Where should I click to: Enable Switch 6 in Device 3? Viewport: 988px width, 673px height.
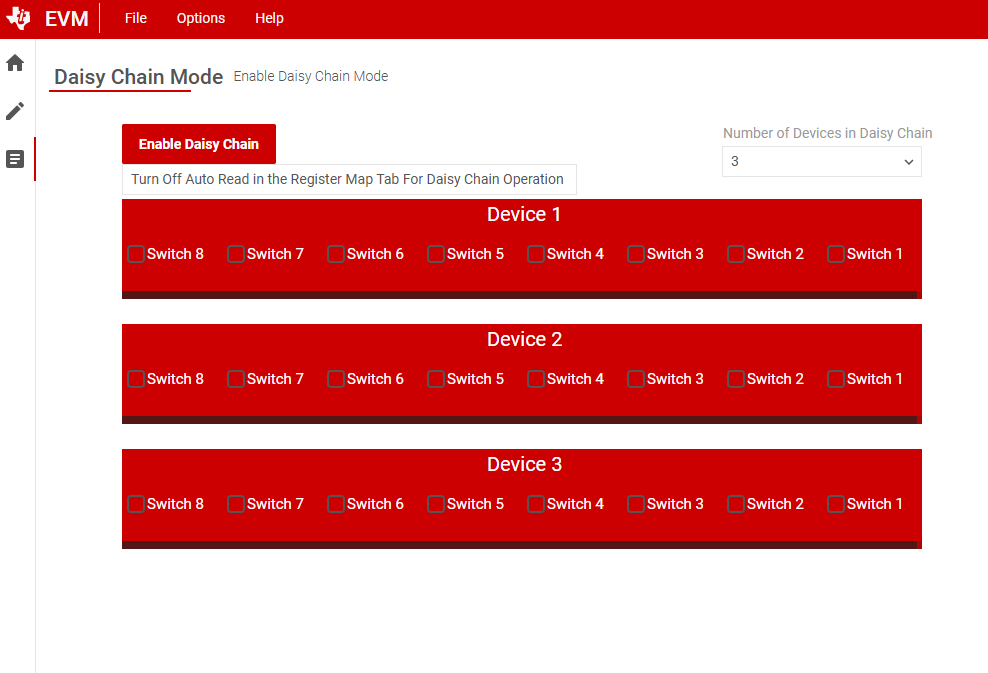coord(336,504)
